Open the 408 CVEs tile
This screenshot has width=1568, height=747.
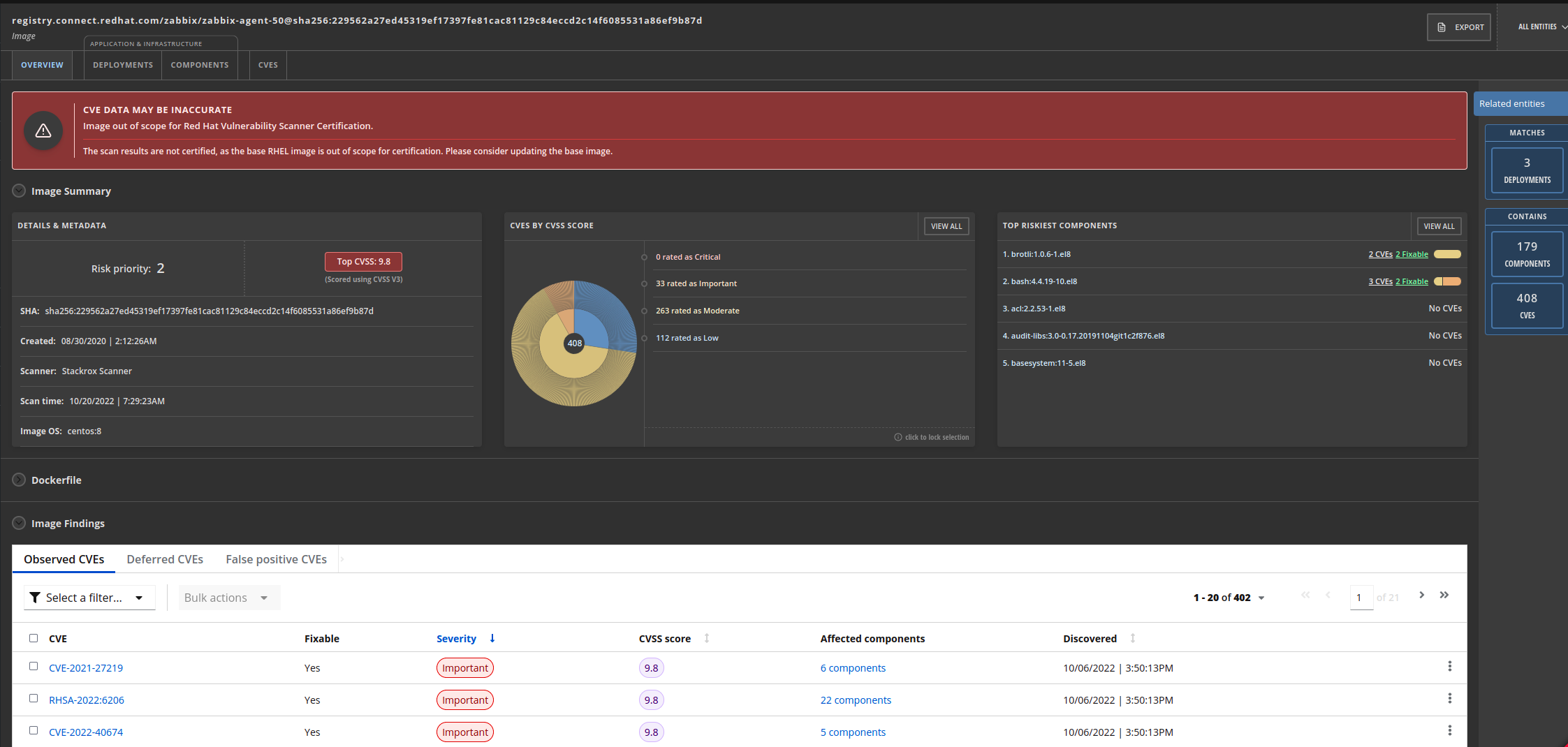point(1527,306)
